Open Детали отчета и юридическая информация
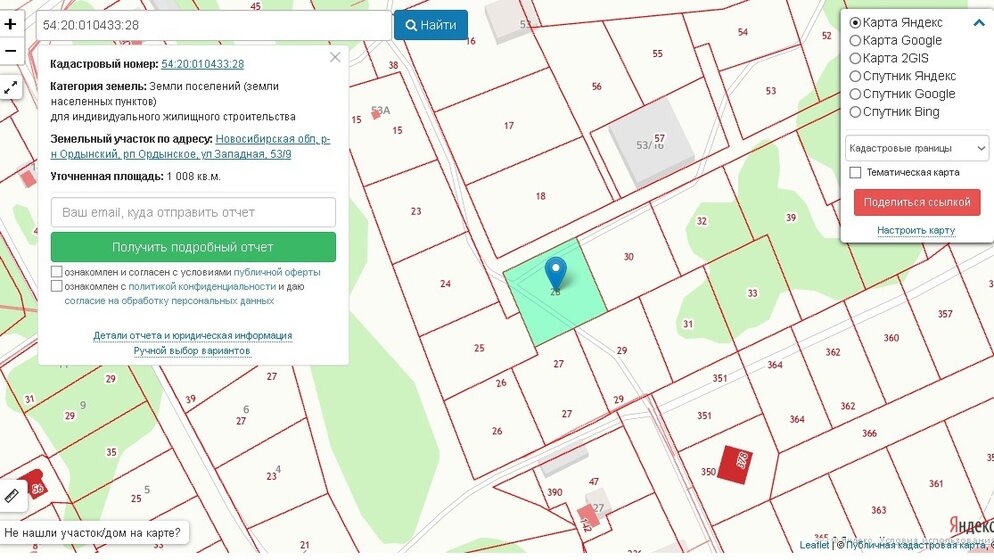The height and width of the screenshot is (560, 994). [193, 335]
